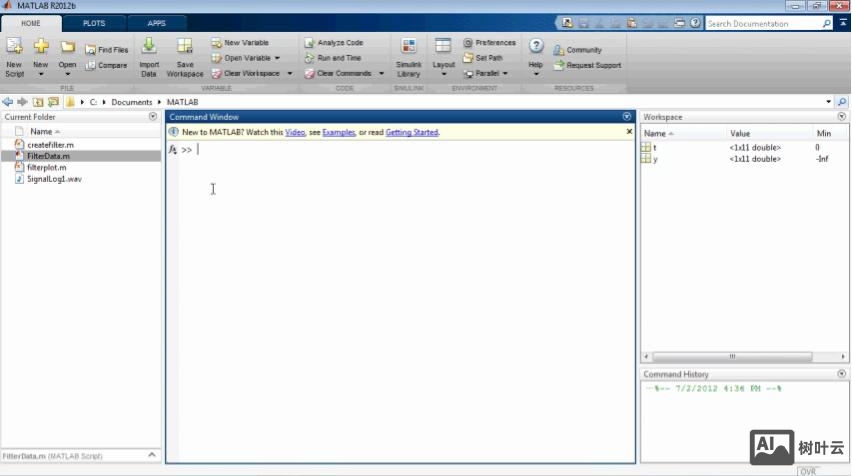
Task: Close the New to MATLAB banner
Action: tap(629, 131)
